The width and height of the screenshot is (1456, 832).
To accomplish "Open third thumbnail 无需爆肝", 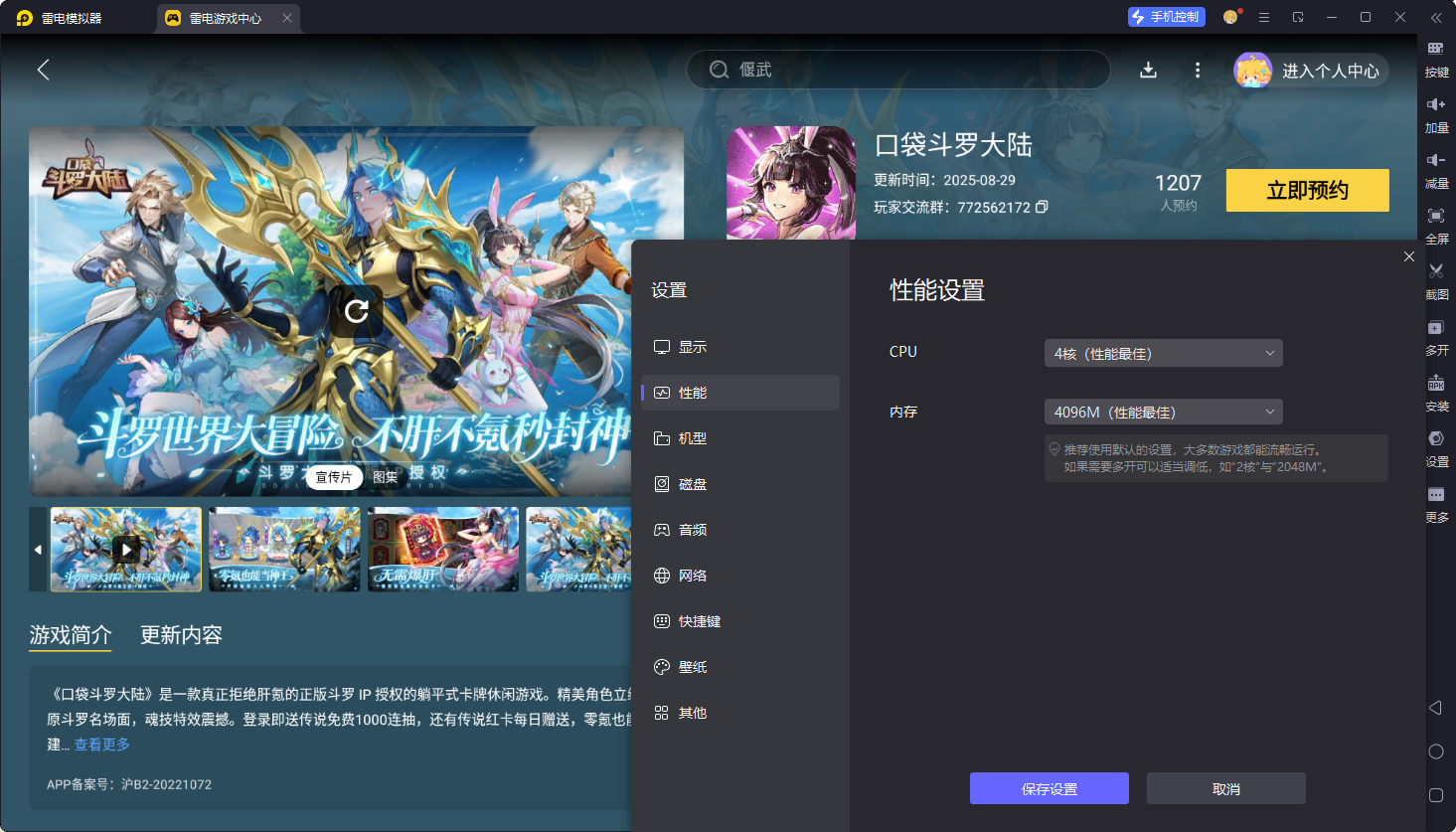I will (x=443, y=549).
